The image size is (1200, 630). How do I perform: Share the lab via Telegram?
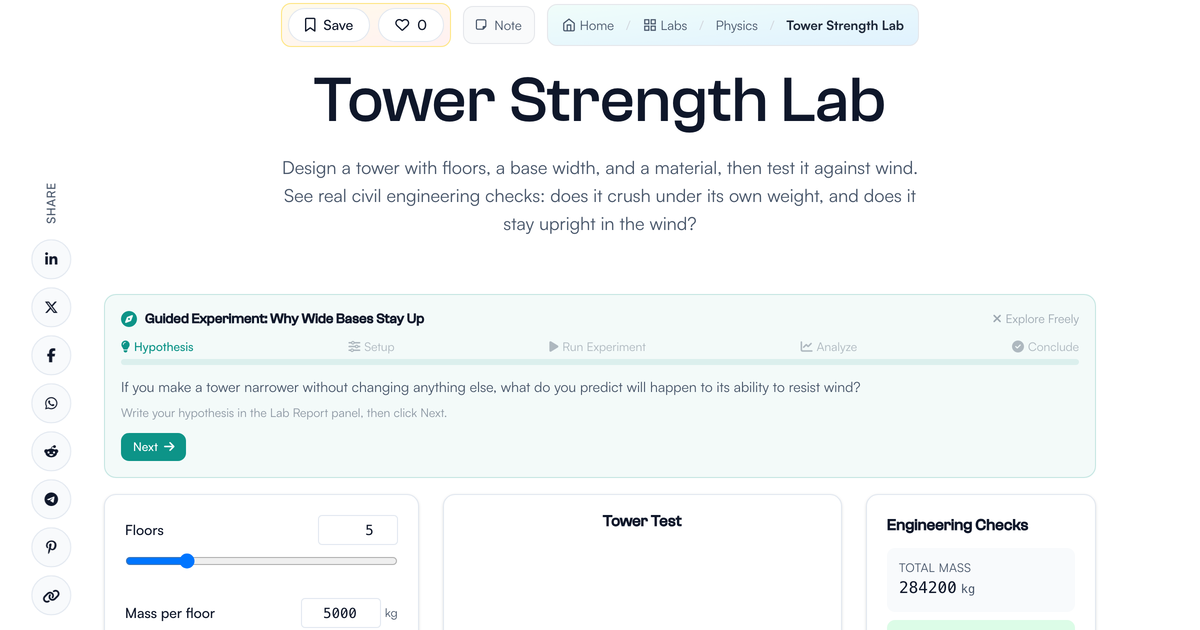point(51,499)
